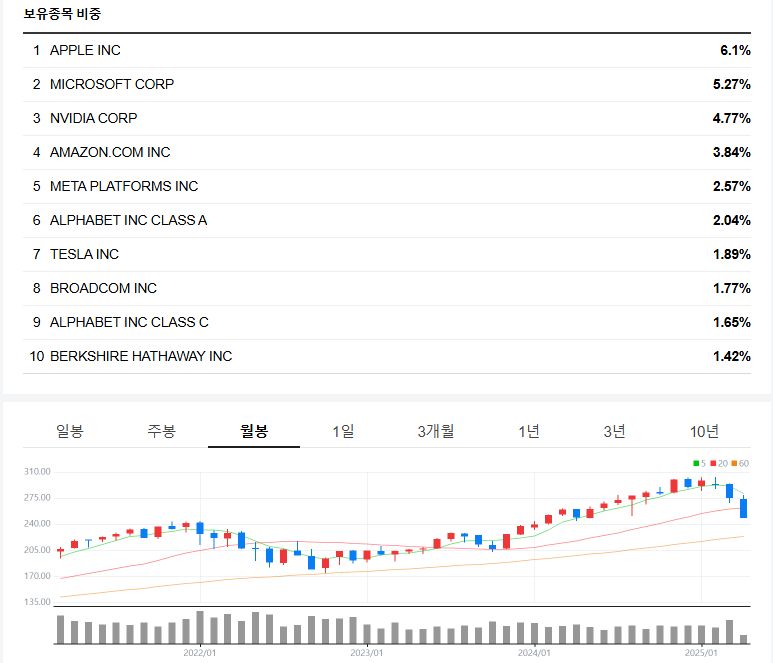
Task: Select the 월봉 monthly chart tab
Action: click(x=254, y=431)
